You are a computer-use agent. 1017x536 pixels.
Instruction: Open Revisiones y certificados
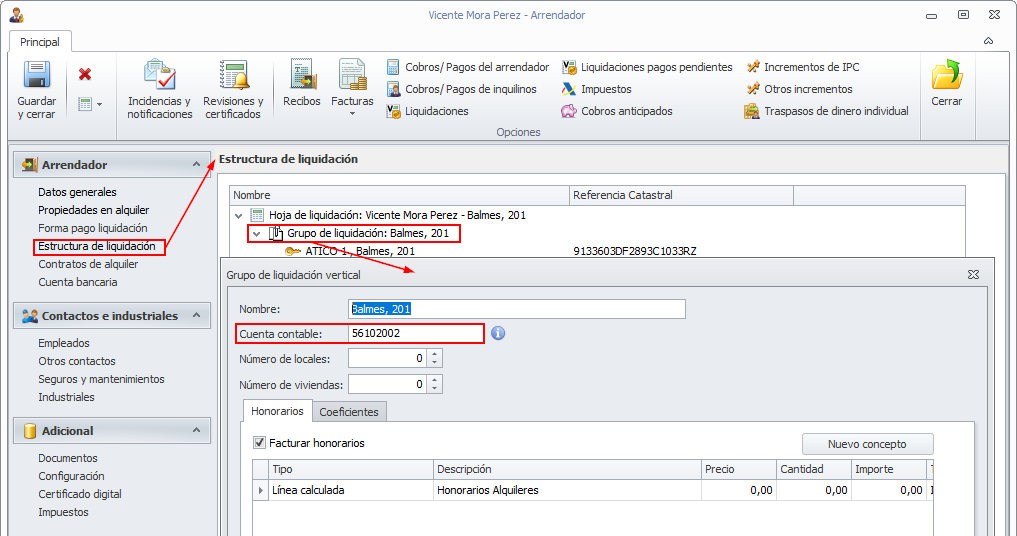(233, 90)
